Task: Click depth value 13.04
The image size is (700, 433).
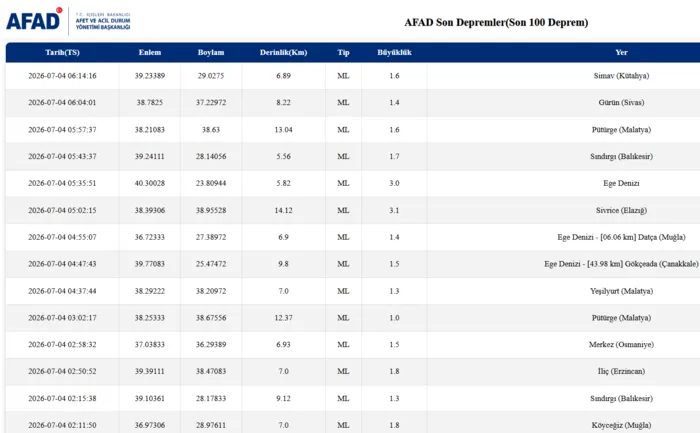Action: tap(283, 130)
